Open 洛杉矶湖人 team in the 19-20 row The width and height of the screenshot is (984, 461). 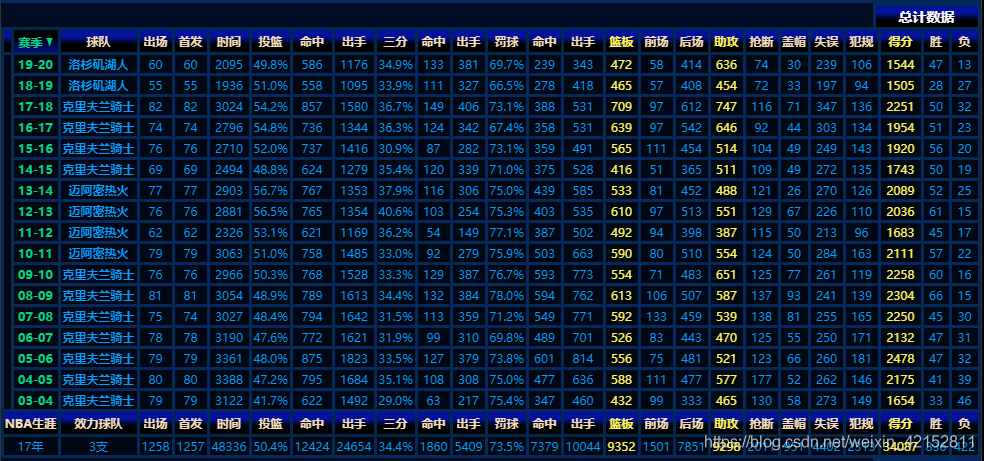point(99,65)
